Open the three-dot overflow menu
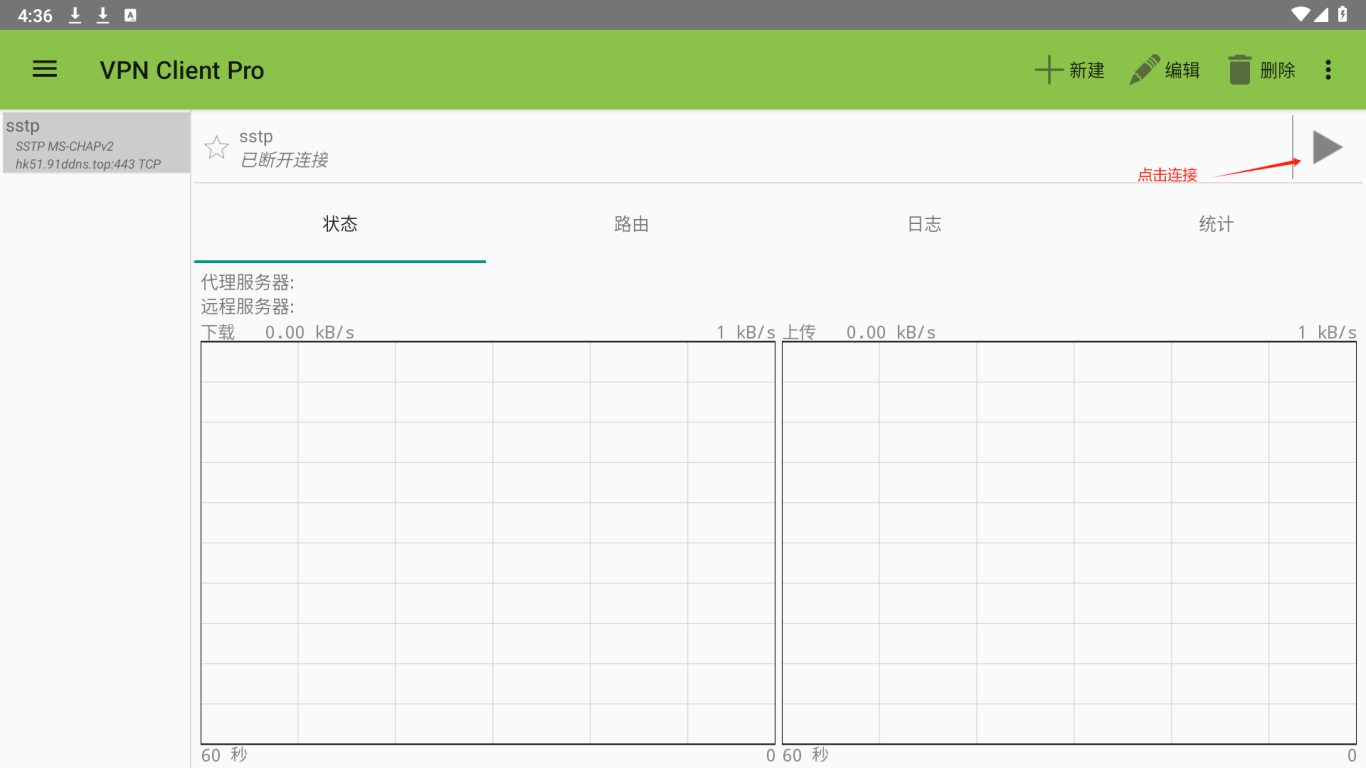This screenshot has height=768, width=1366. (x=1328, y=70)
